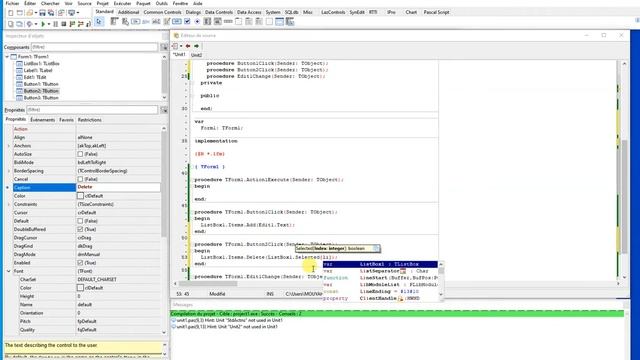Pick the TMainMenu component from palette
This screenshot has width=640, height=360.
point(114,21)
